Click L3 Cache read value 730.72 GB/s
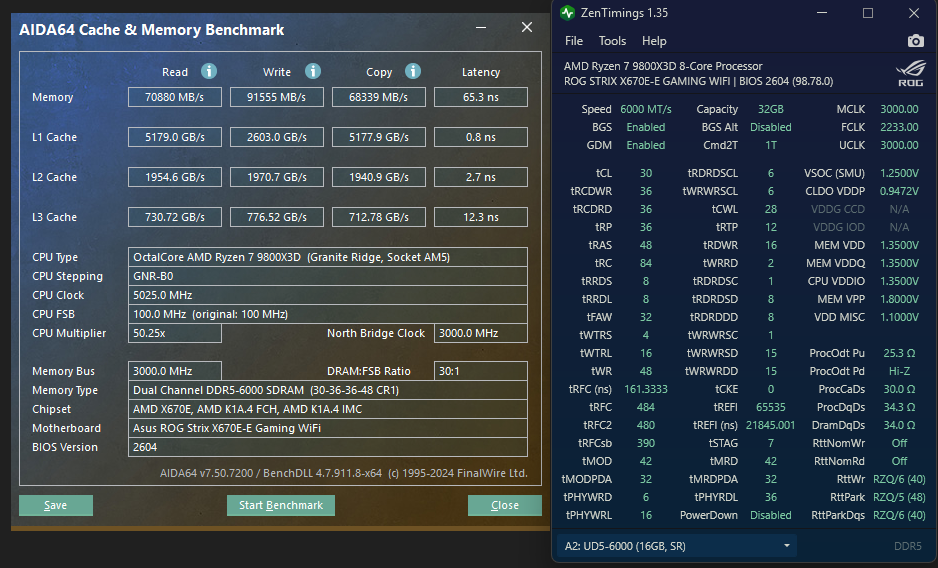Image resolution: width=938 pixels, height=568 pixels. point(175,217)
